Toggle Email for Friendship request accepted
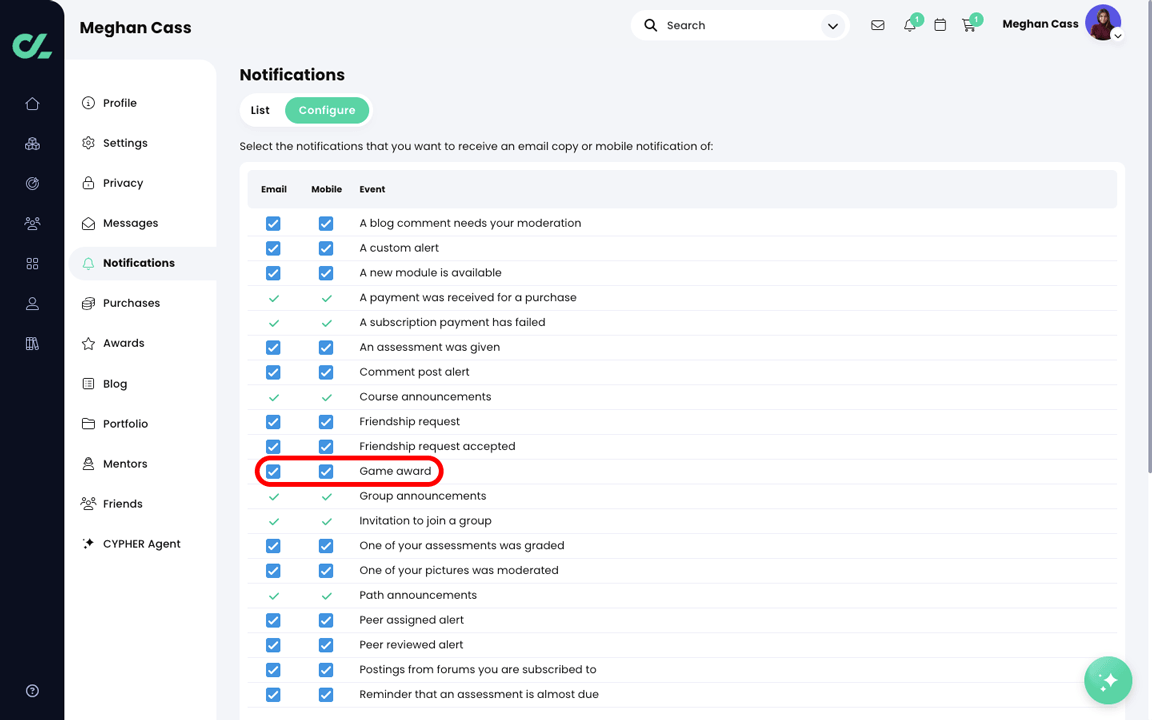1152x720 pixels. [273, 447]
